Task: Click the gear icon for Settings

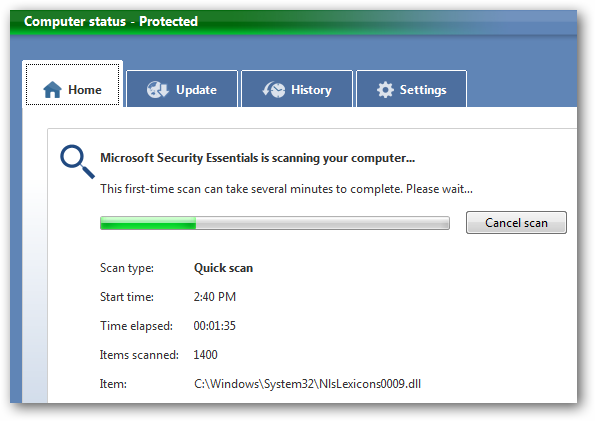Action: 385,90
